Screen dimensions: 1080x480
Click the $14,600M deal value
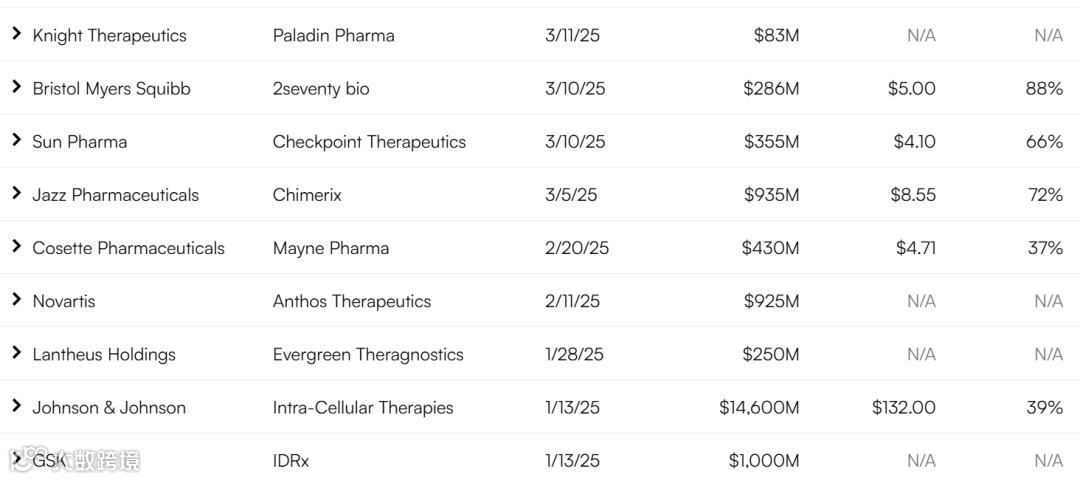point(759,407)
